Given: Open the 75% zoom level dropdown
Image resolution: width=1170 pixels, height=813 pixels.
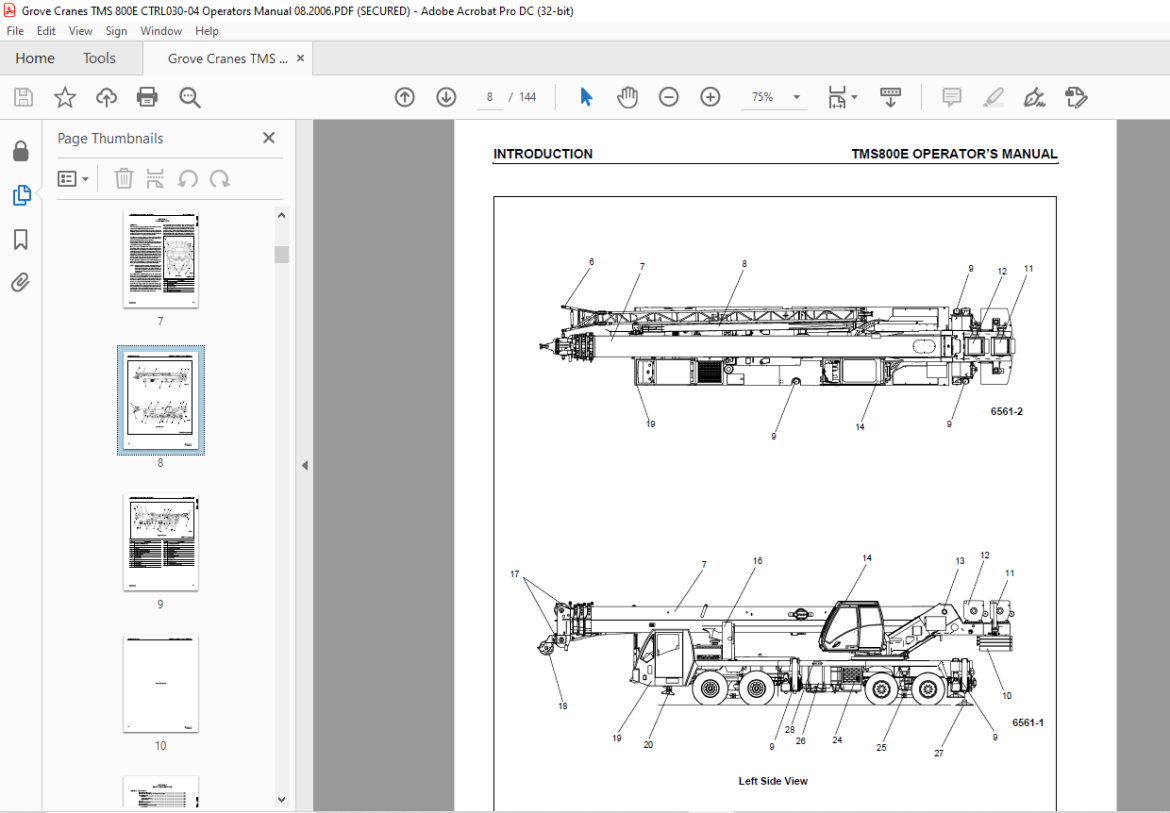Looking at the screenshot, I should 796,97.
